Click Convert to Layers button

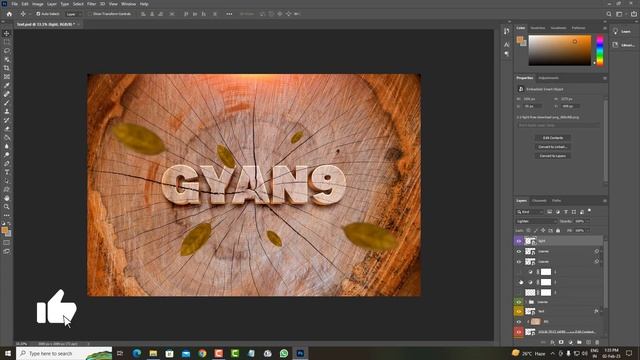click(x=553, y=156)
